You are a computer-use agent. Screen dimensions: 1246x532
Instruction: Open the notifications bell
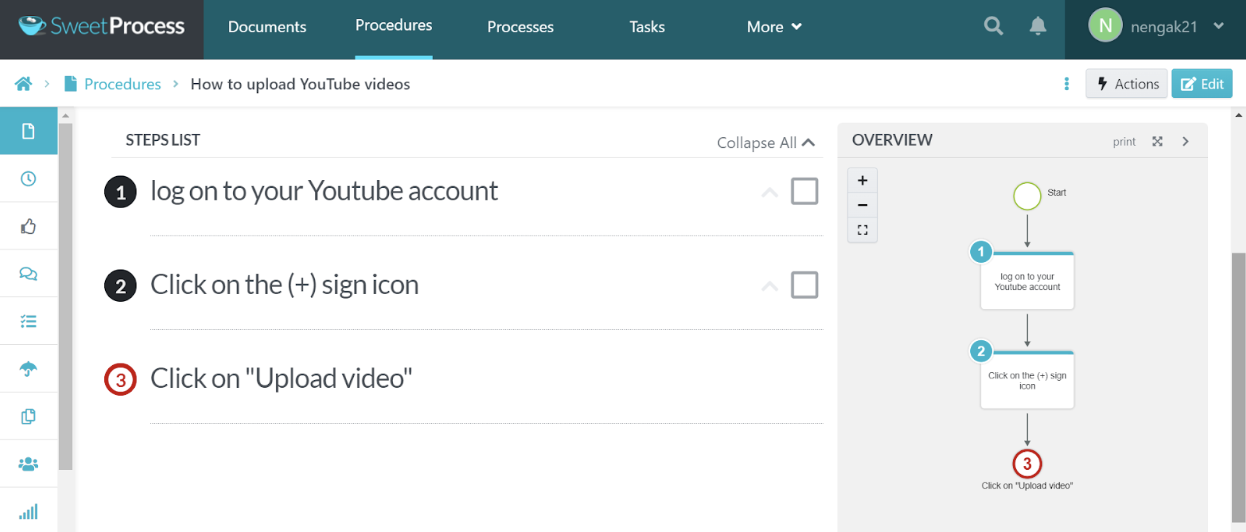(1038, 27)
